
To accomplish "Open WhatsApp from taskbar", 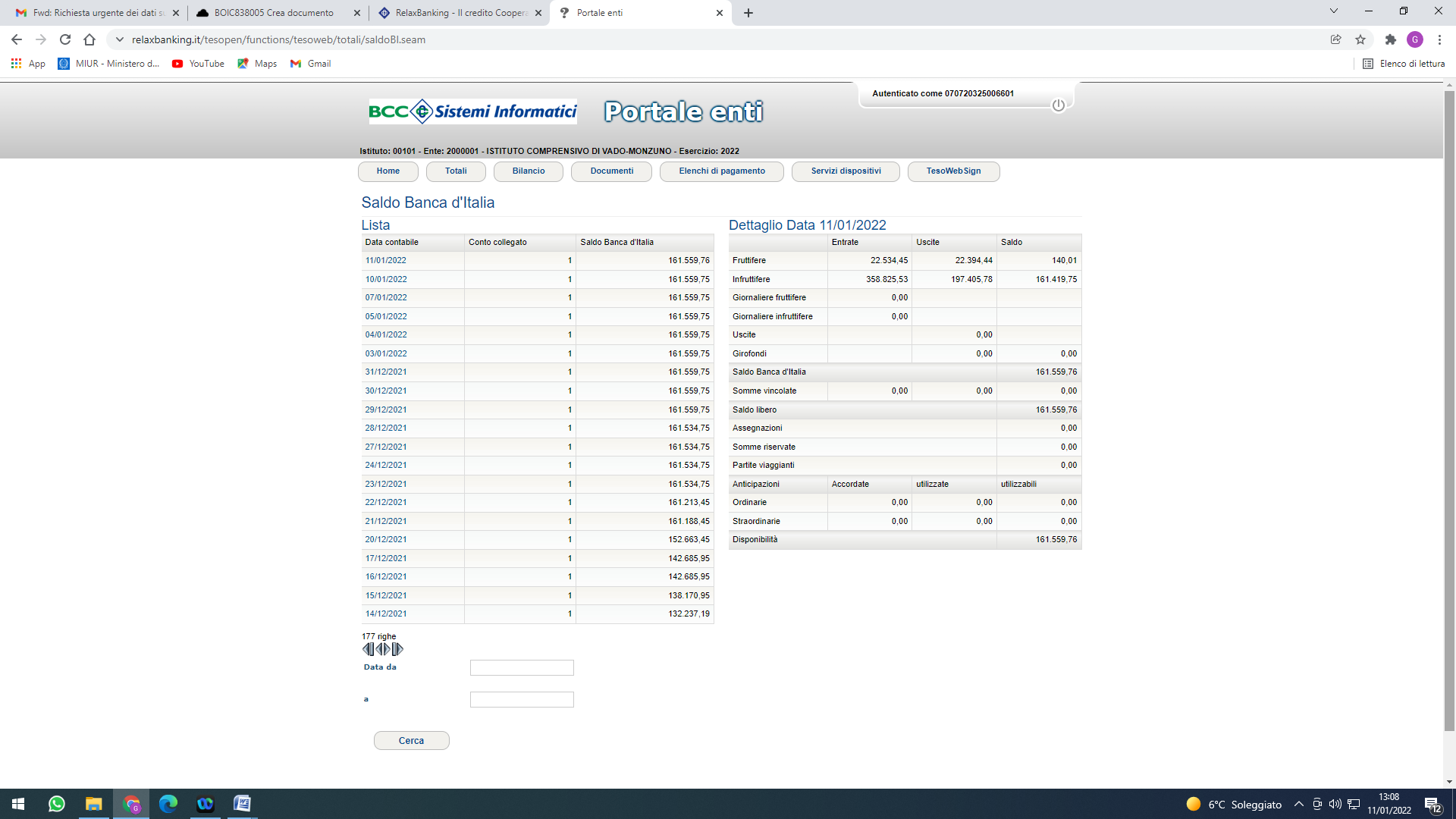I will click(57, 804).
